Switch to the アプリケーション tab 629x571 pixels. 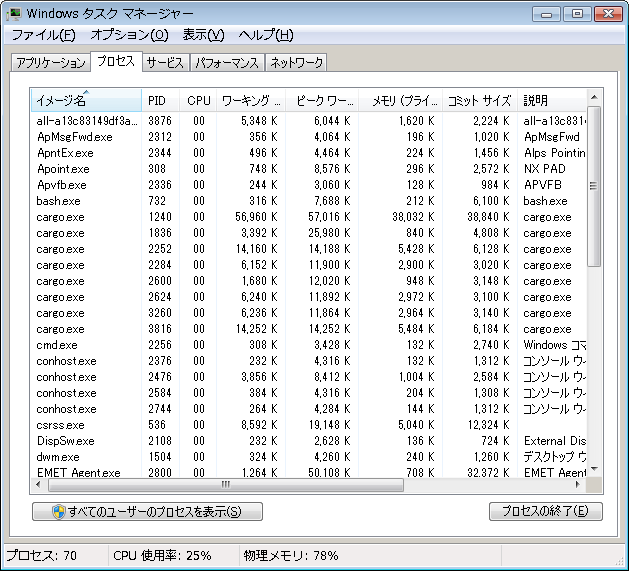point(51,63)
